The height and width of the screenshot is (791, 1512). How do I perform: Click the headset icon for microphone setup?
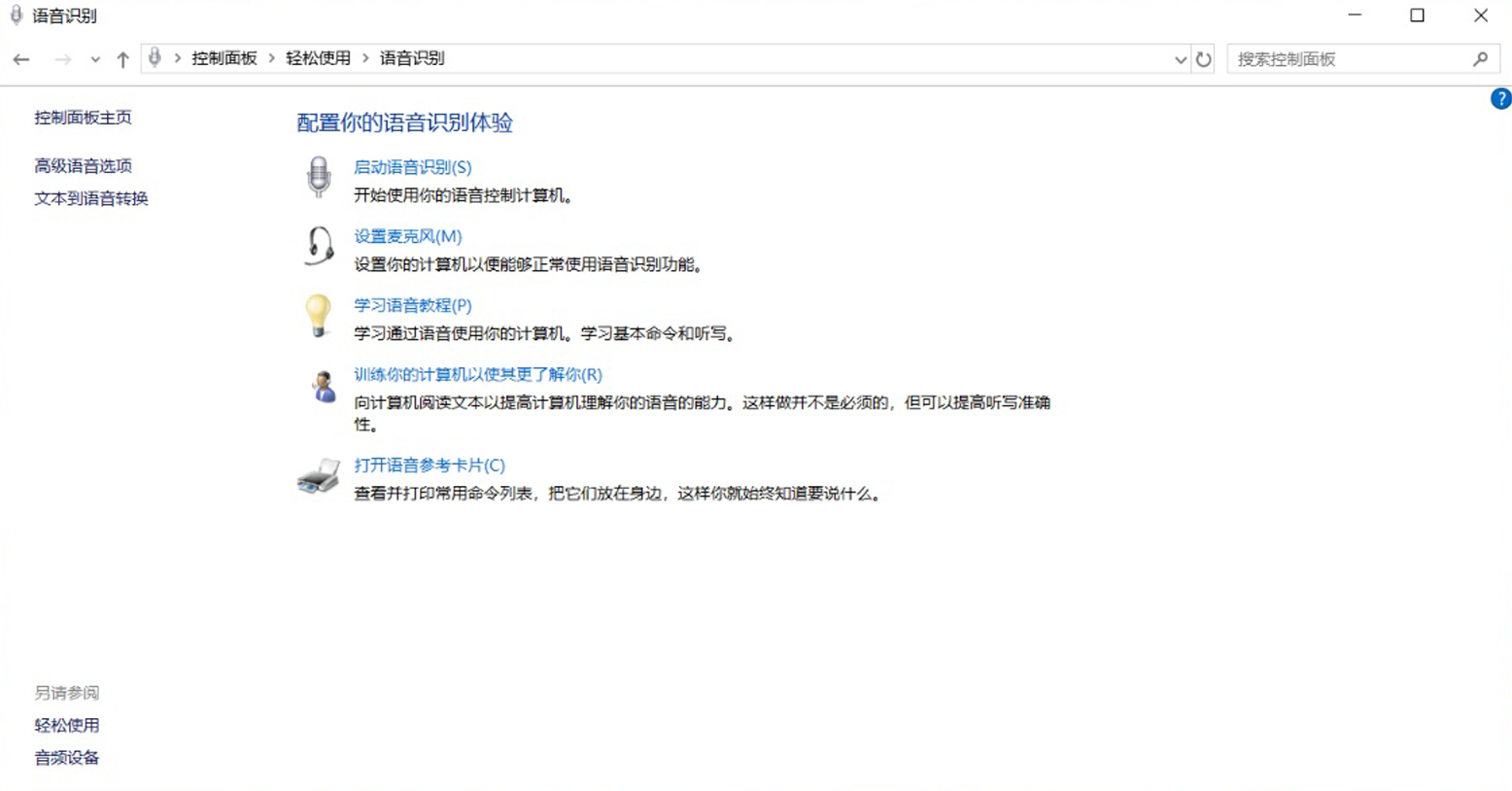(x=318, y=246)
